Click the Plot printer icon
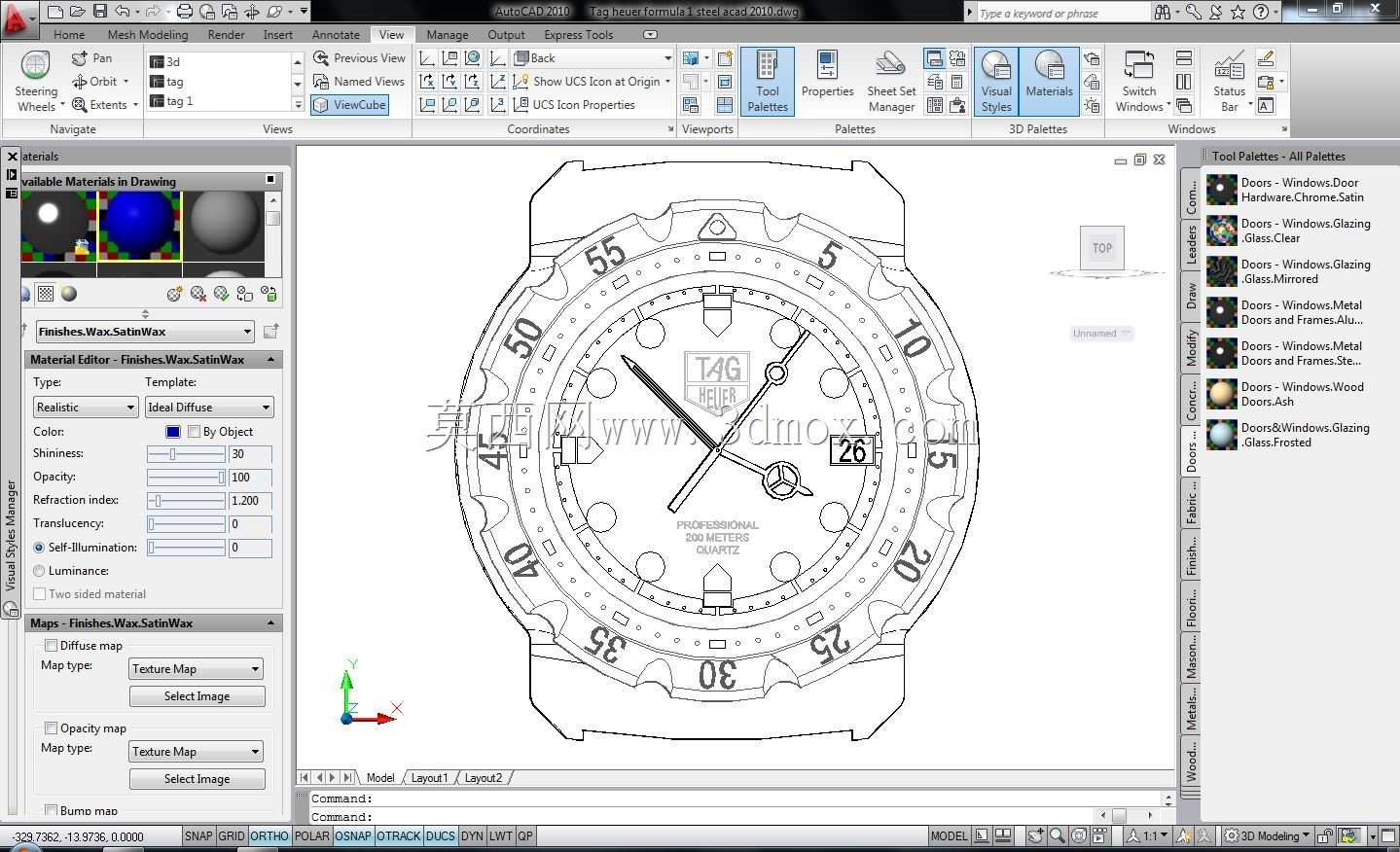Screen dimensions: 1400x852 pos(185,12)
